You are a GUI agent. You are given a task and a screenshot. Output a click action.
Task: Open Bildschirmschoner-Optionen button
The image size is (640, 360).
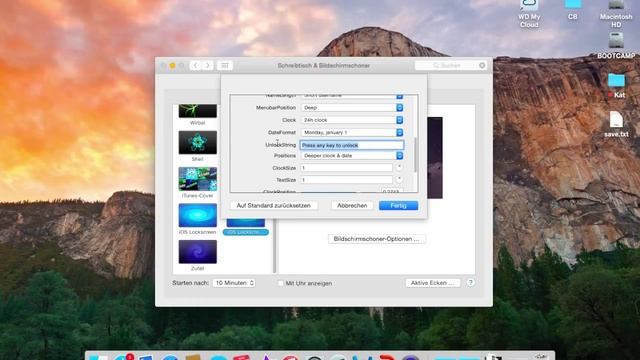pyautogui.click(x=376, y=239)
